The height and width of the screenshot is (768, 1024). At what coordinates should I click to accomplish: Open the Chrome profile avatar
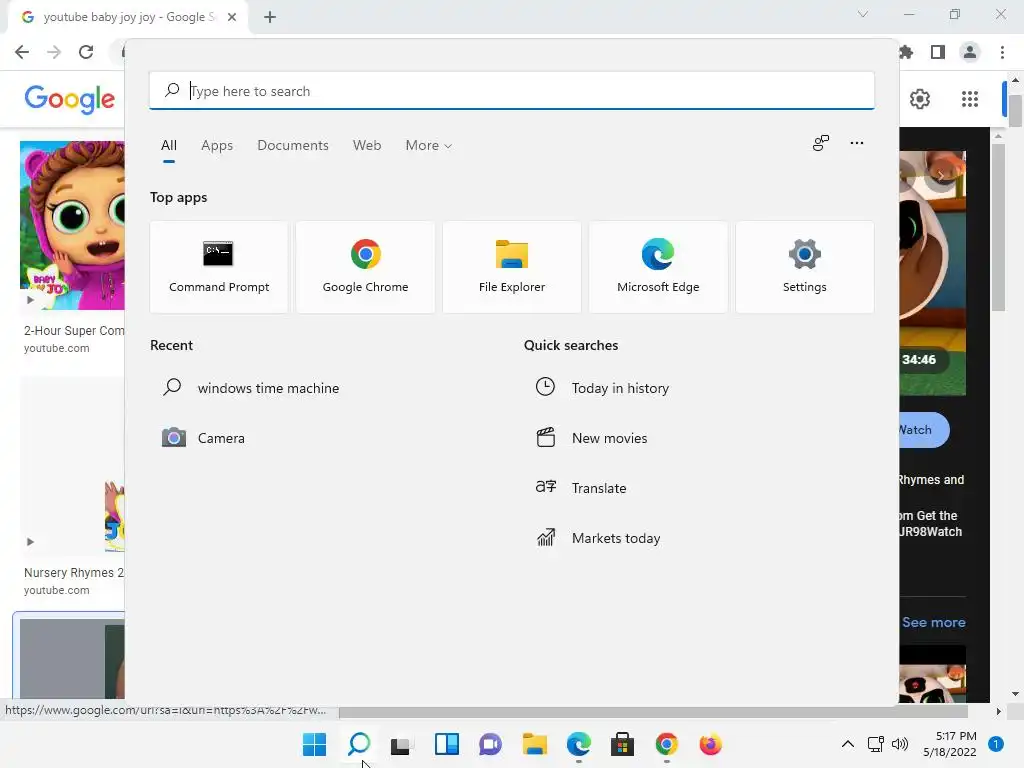970,52
